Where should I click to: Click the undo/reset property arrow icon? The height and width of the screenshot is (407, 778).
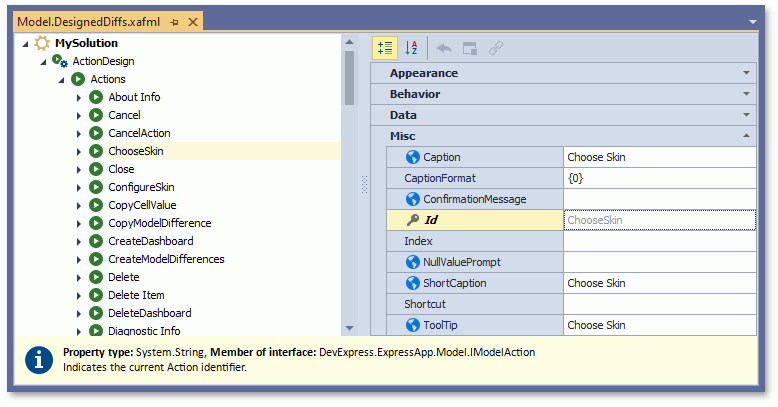pyautogui.click(x=444, y=48)
